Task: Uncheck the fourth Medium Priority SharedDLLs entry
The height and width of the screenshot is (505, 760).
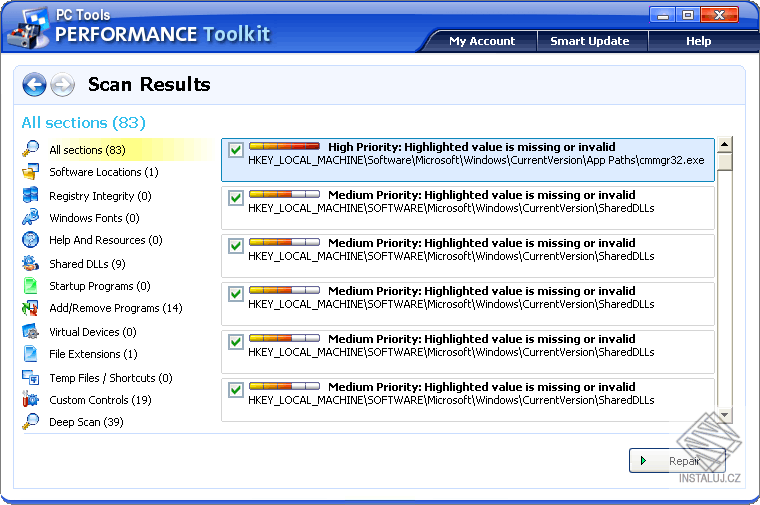Action: pyautogui.click(x=236, y=342)
